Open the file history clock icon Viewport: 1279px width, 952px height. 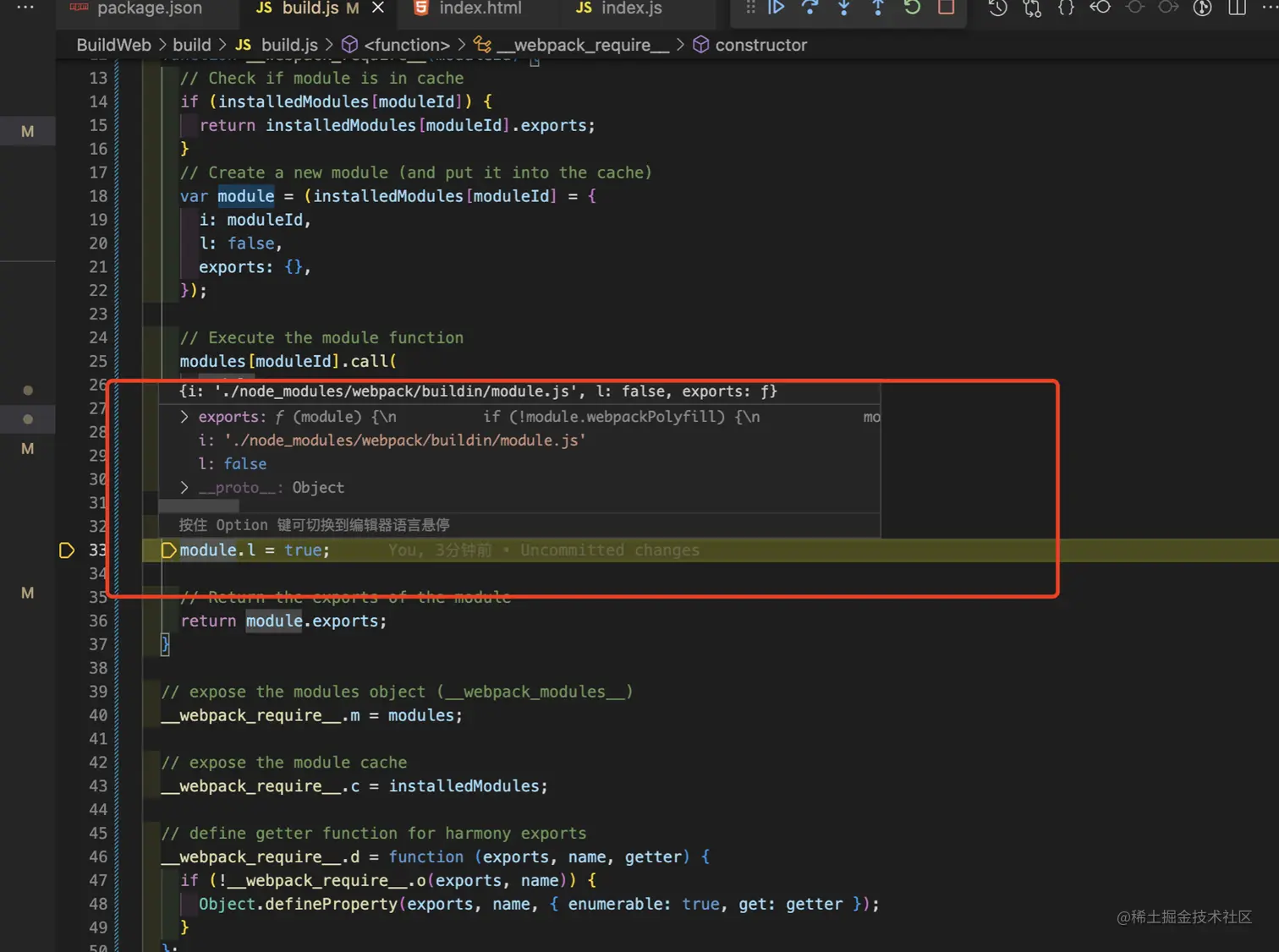pos(998,8)
